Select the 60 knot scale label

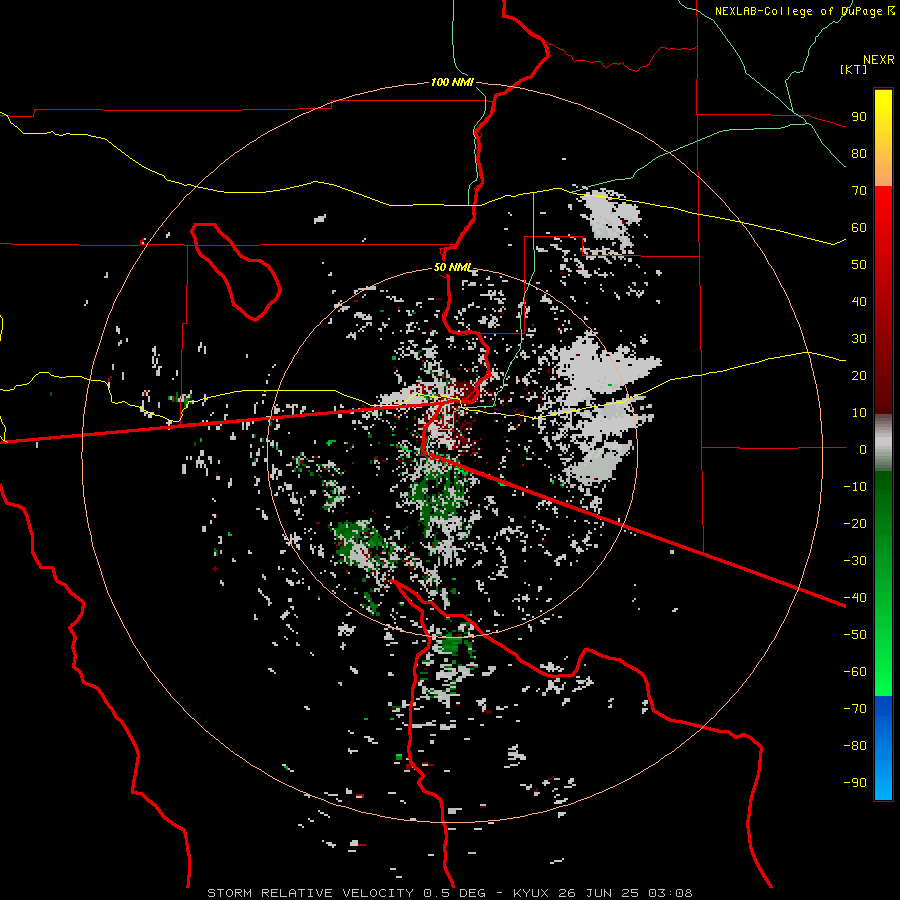859,228
